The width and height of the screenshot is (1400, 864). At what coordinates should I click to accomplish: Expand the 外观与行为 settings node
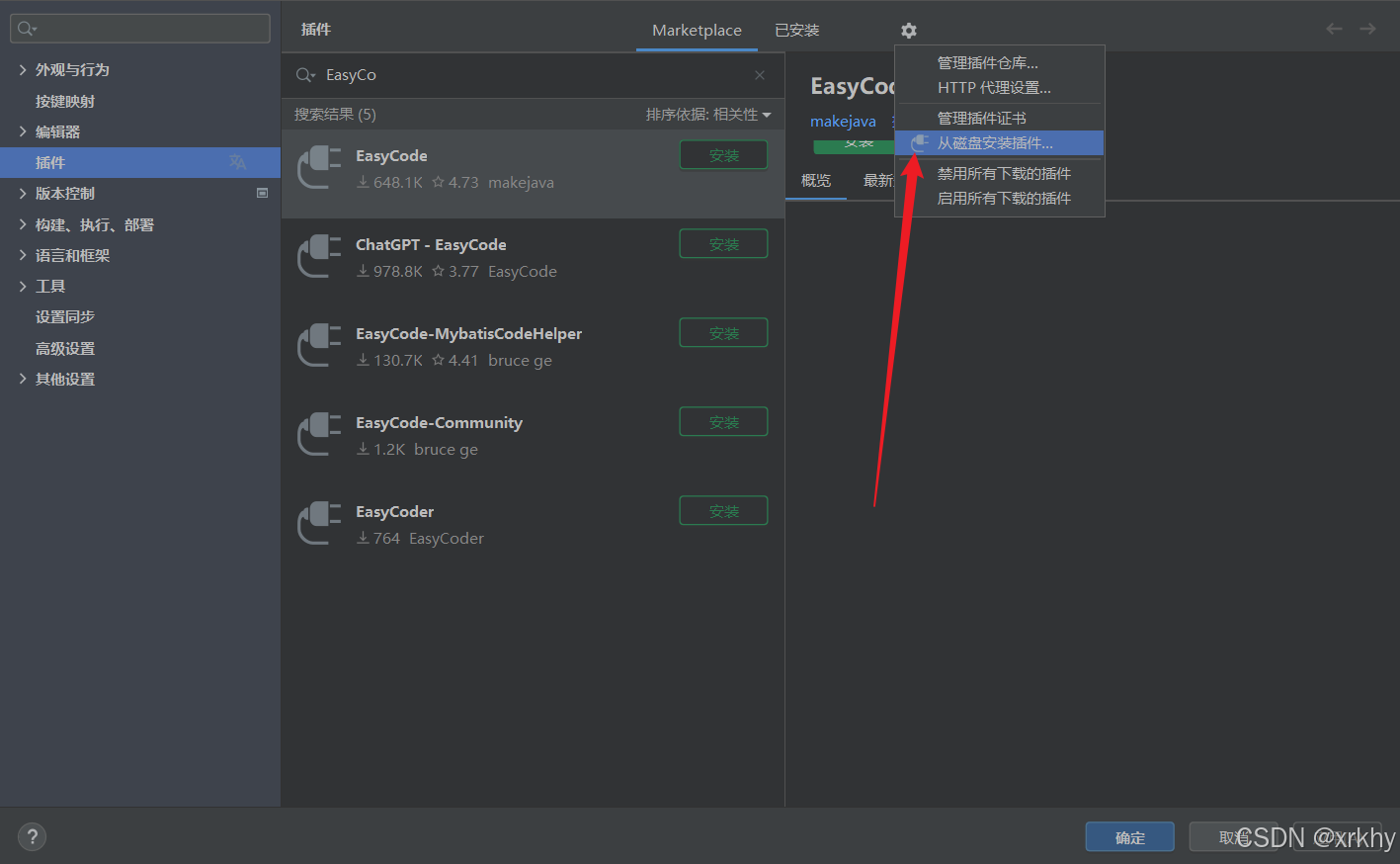[x=23, y=69]
